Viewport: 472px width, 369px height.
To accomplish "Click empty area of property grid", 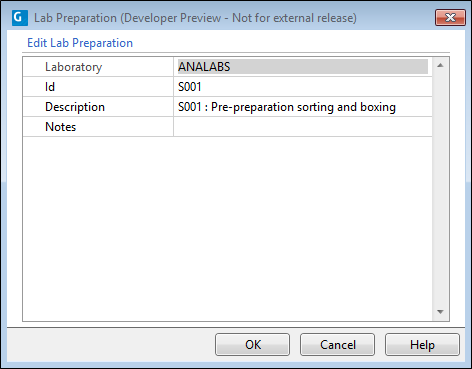I will pos(227,229).
